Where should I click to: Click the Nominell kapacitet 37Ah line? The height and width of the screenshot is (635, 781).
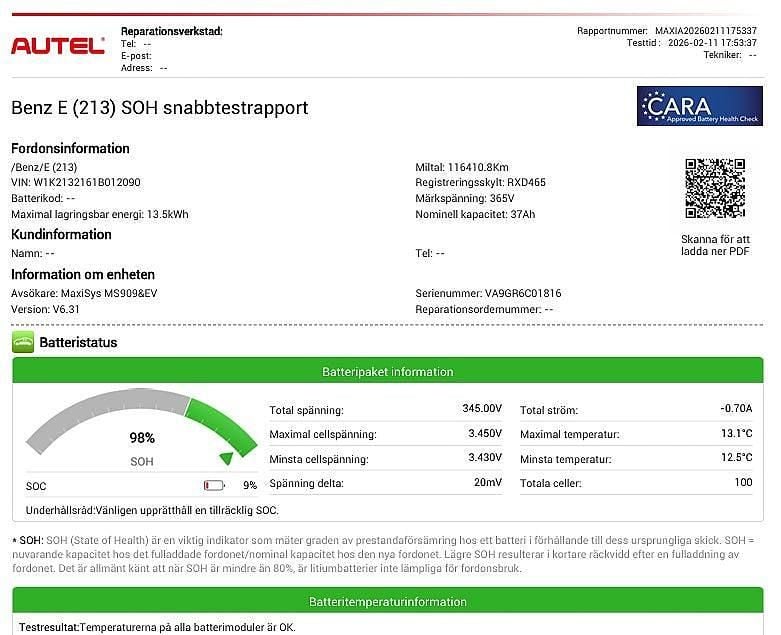click(x=475, y=214)
